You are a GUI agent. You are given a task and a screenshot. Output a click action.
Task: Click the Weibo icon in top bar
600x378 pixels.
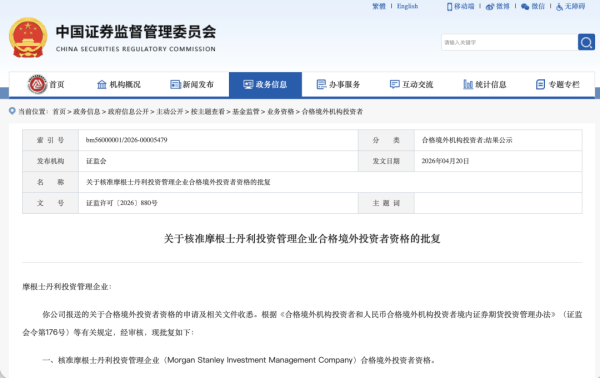(490, 7)
